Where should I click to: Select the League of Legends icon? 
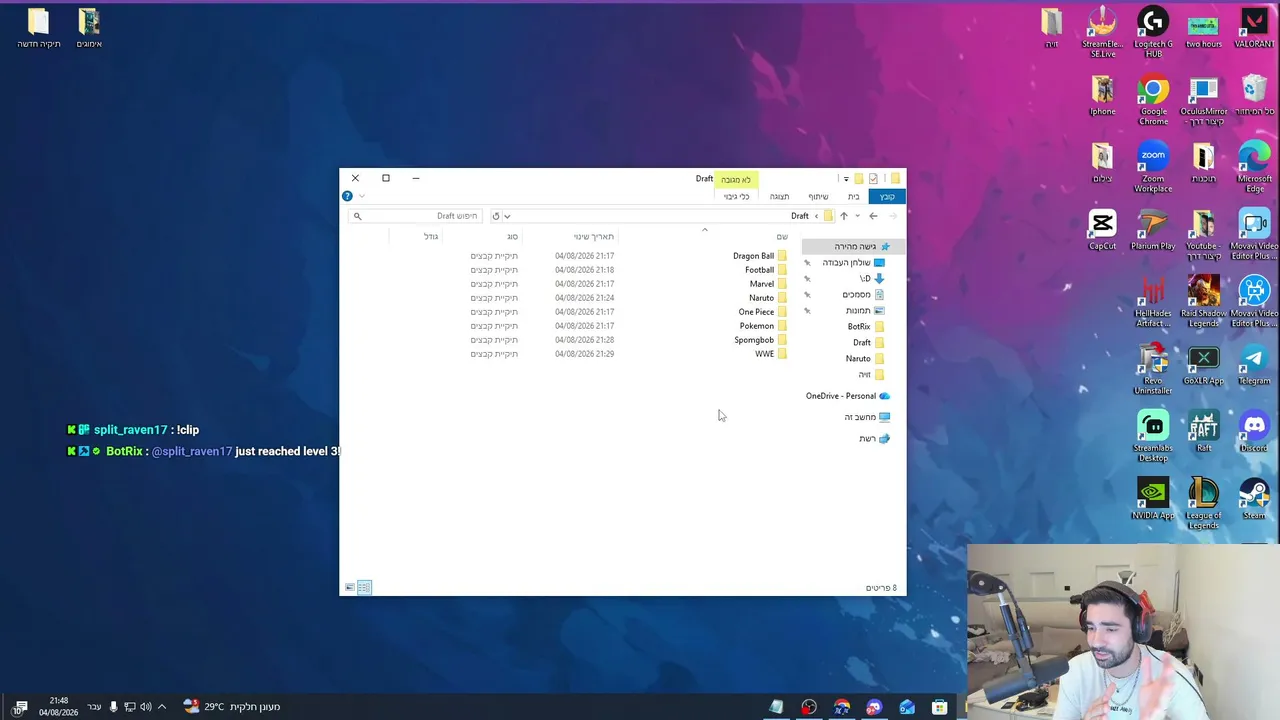pyautogui.click(x=1203, y=504)
